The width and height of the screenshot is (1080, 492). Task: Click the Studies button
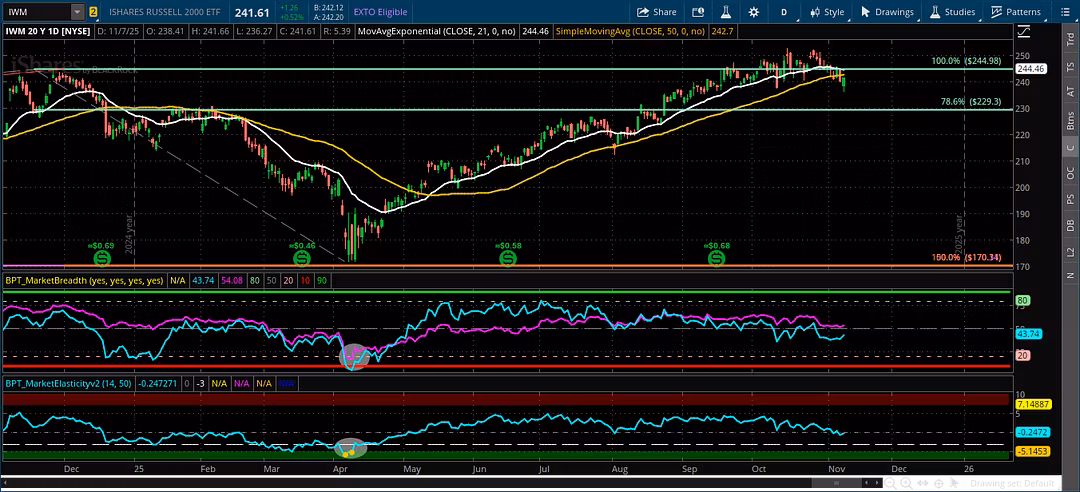click(952, 12)
